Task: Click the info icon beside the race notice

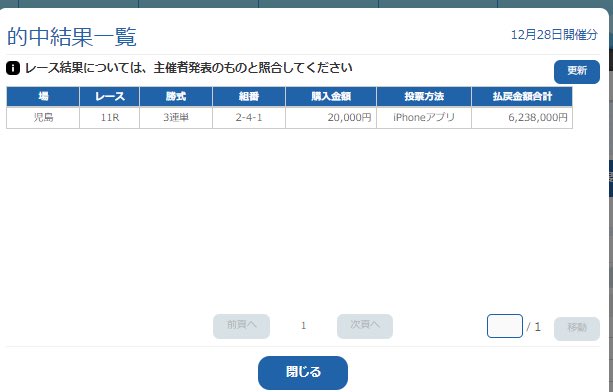Action: tap(13, 68)
